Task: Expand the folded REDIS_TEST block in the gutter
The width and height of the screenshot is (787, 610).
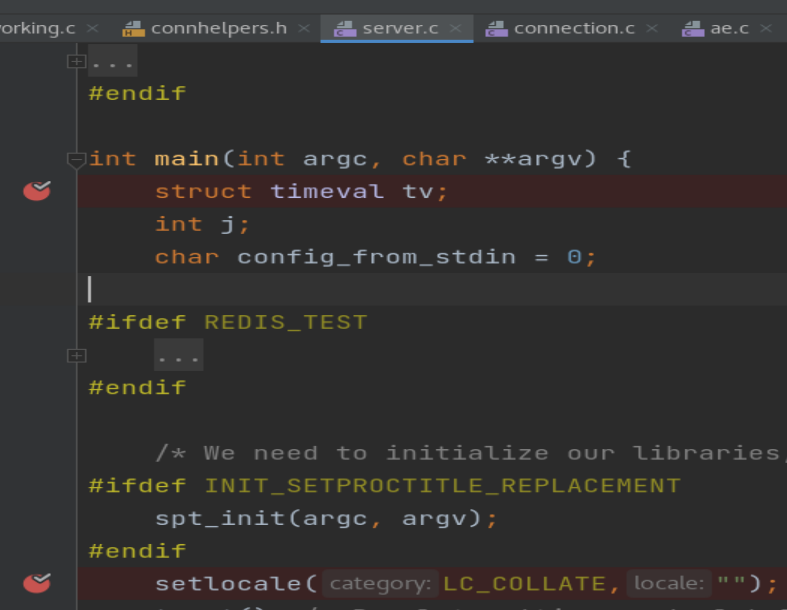Action: [x=76, y=355]
